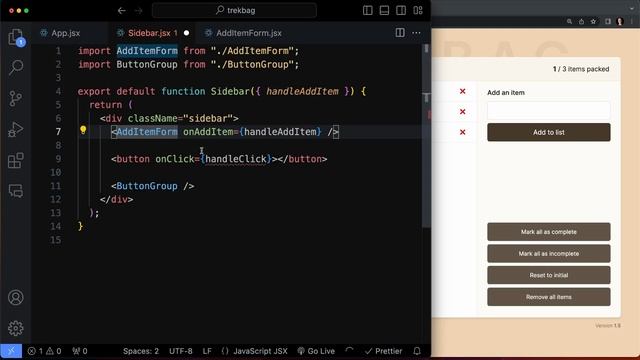Click the handleAddItem parameter on line 4

(302, 91)
